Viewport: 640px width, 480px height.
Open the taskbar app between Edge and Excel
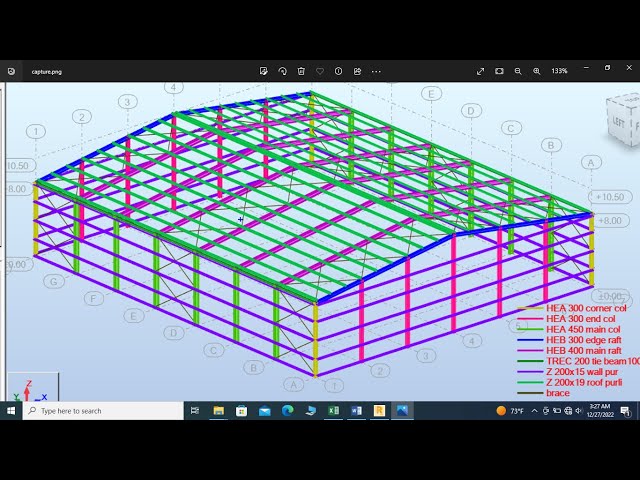point(311,411)
